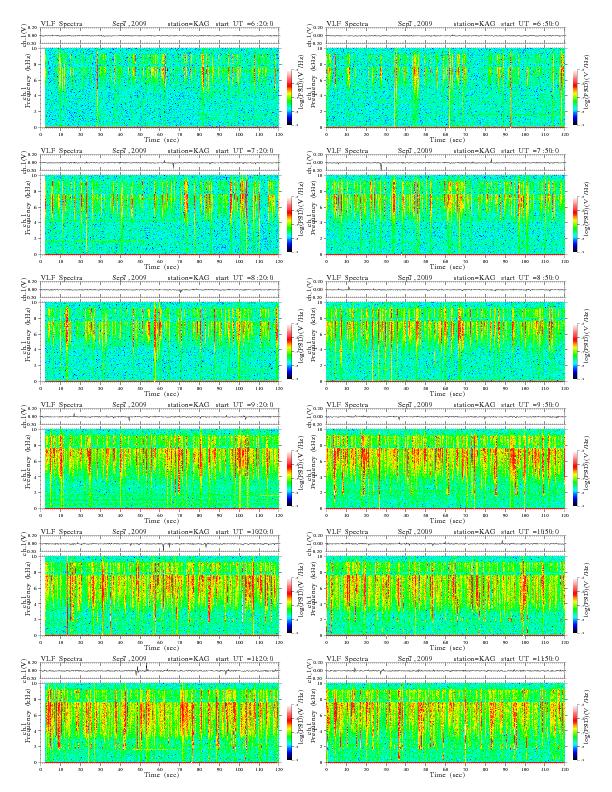Click the spectrogram starting at UT 6:50:0
The image size is (612, 792).
point(446,87)
